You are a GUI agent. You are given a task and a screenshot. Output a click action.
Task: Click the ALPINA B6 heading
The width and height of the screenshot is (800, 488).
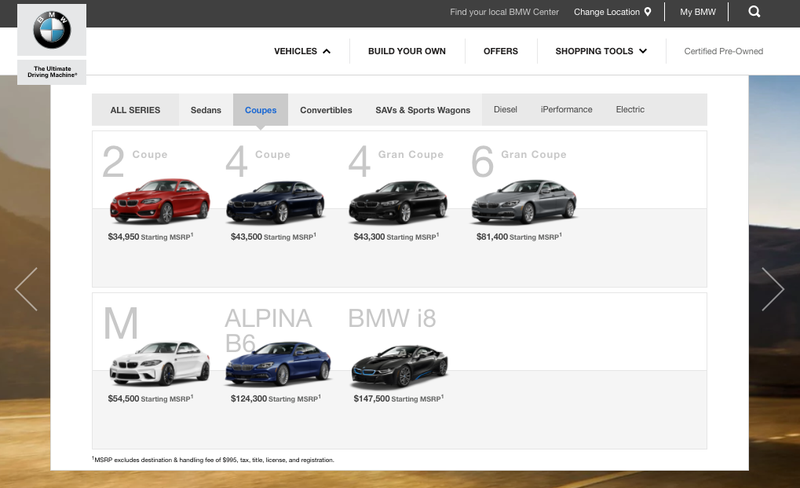(x=268, y=329)
